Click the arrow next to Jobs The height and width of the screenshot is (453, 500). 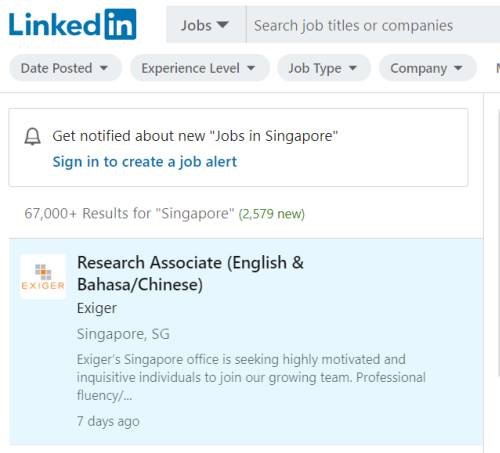pyautogui.click(x=222, y=25)
